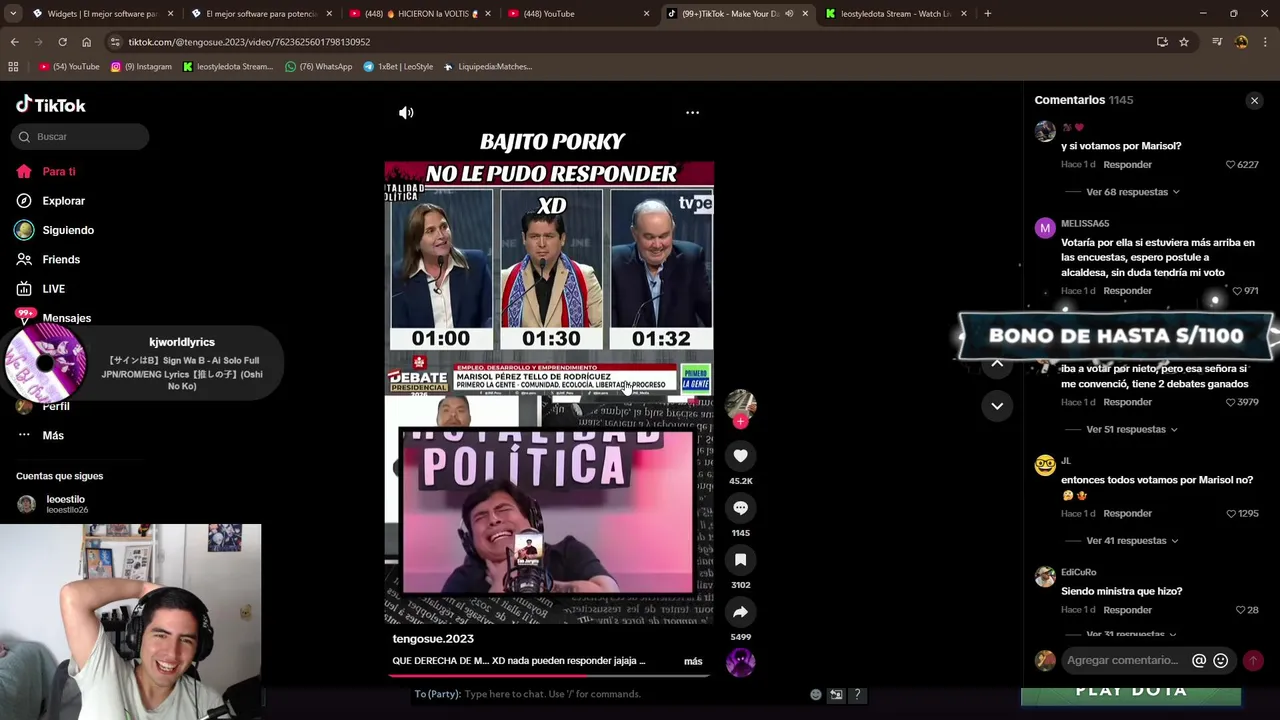Image resolution: width=1280 pixels, height=720 pixels.
Task: Open browser three-dot menu
Action: click(1266, 42)
